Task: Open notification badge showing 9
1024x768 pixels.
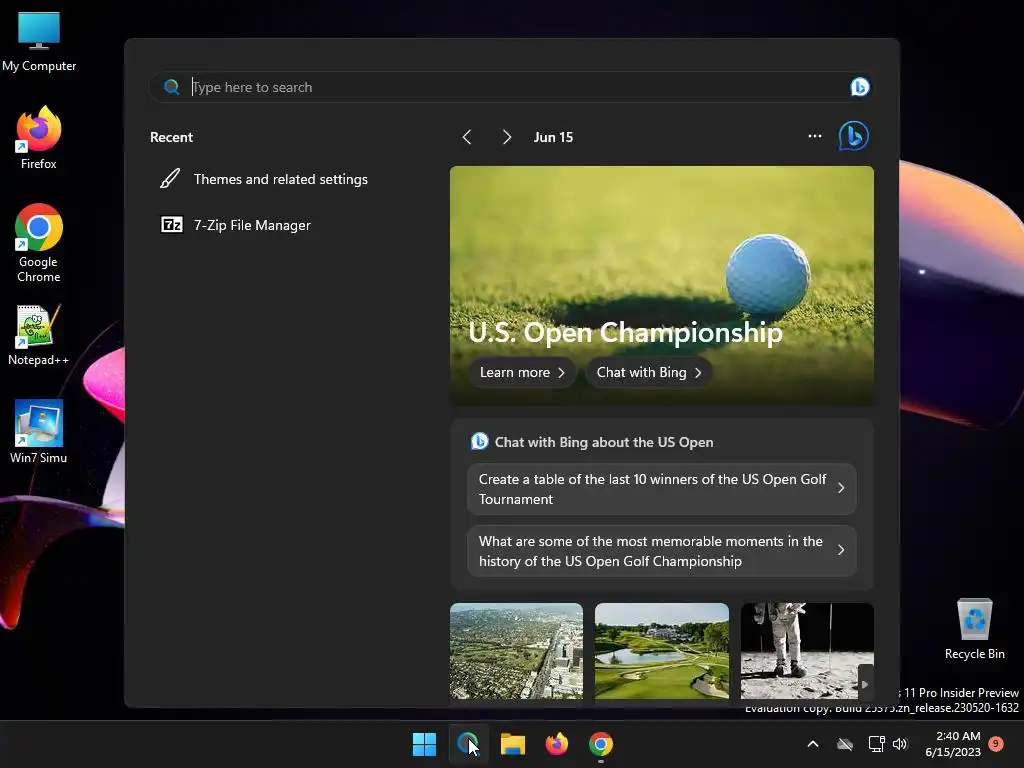Action: [996, 743]
